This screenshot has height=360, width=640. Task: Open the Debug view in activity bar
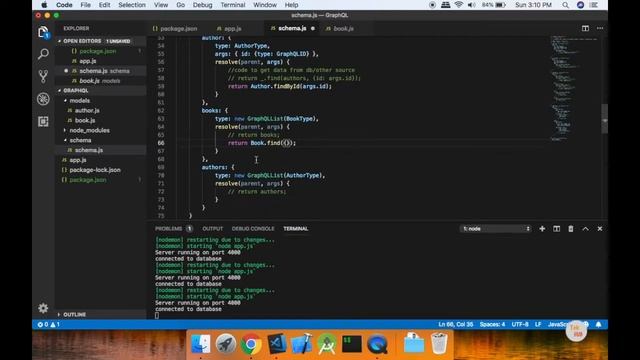point(43,99)
